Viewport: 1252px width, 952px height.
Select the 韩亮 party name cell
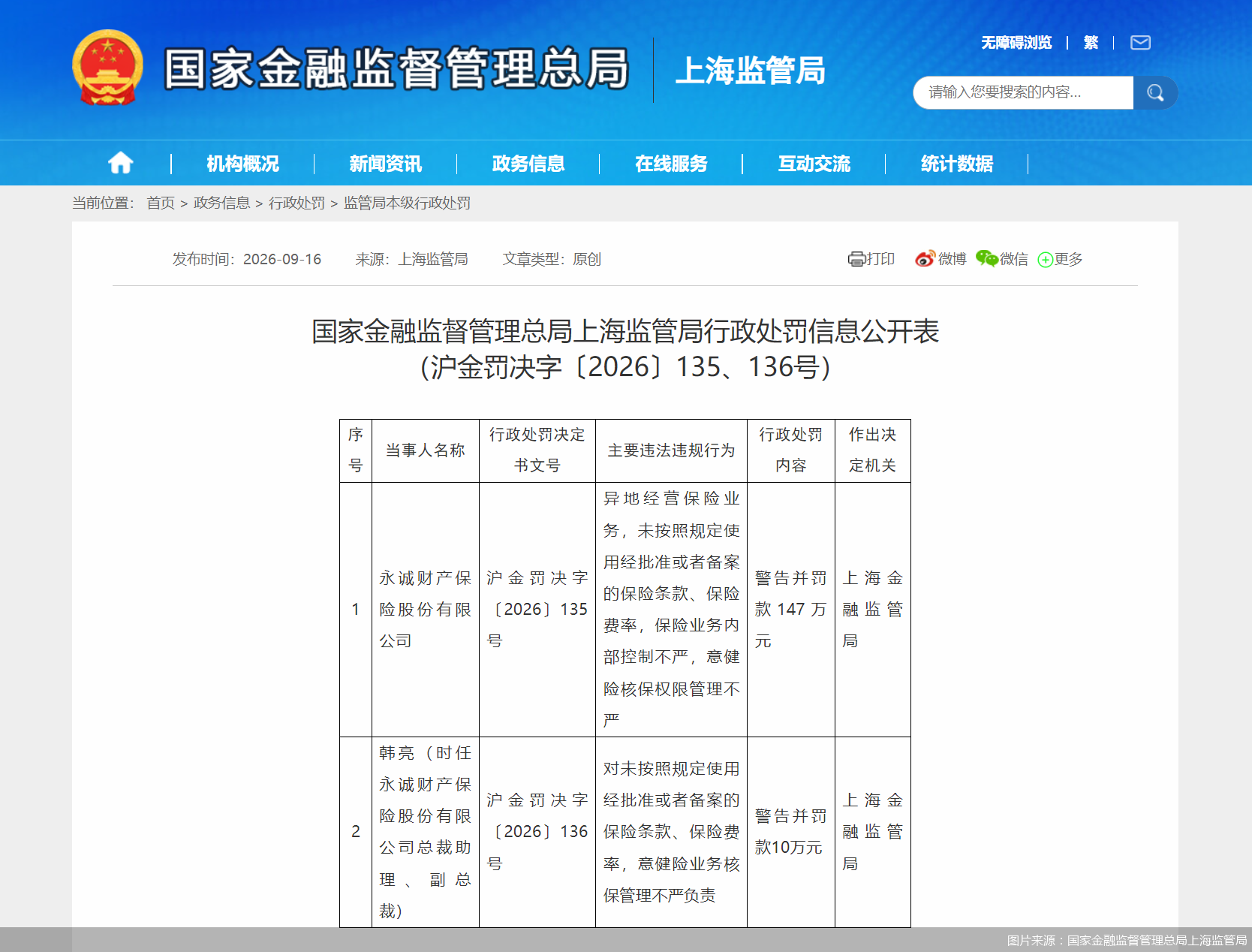click(426, 832)
